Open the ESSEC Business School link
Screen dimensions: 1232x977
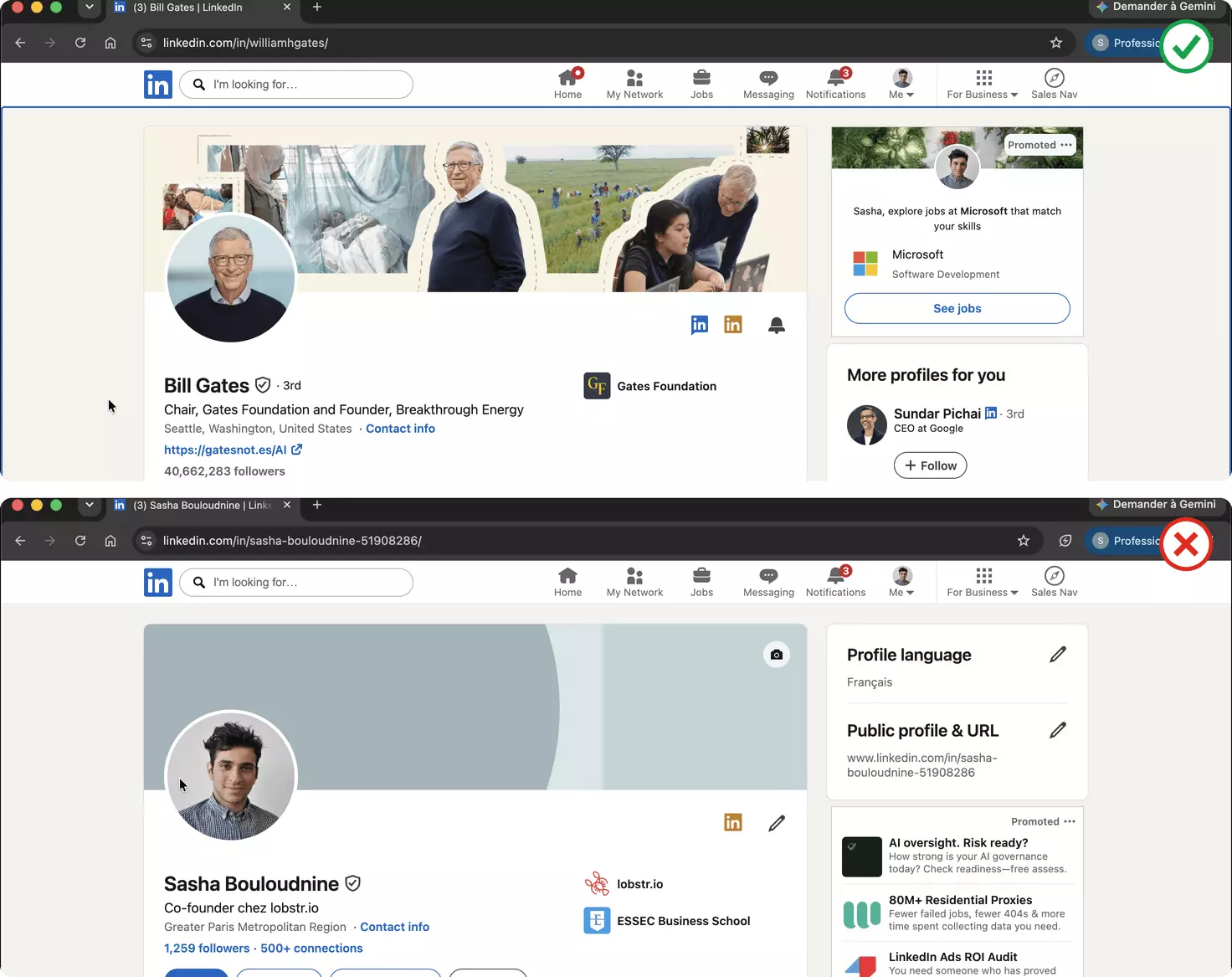(667, 921)
